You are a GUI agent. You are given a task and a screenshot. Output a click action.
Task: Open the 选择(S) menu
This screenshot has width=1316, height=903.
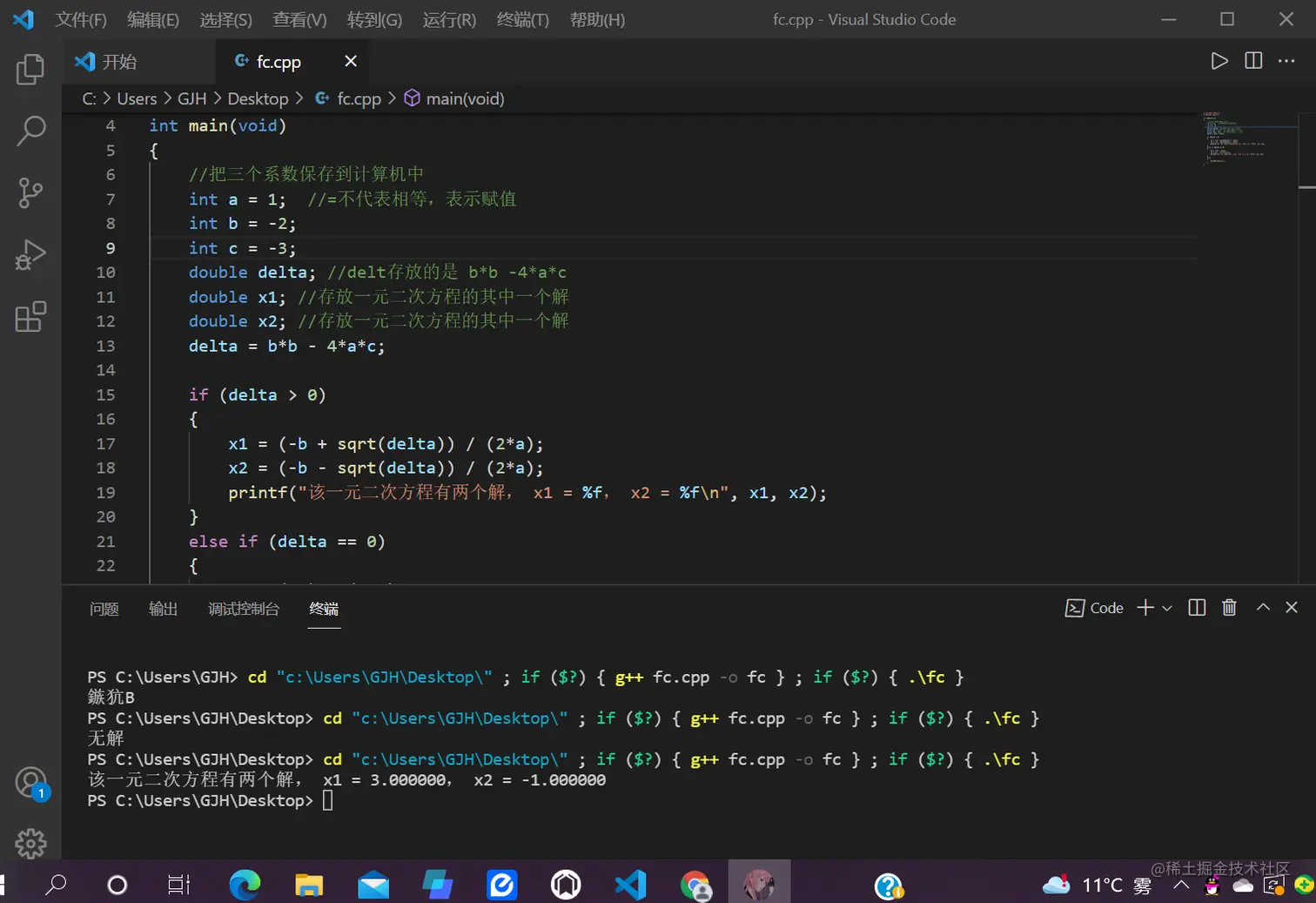[225, 19]
